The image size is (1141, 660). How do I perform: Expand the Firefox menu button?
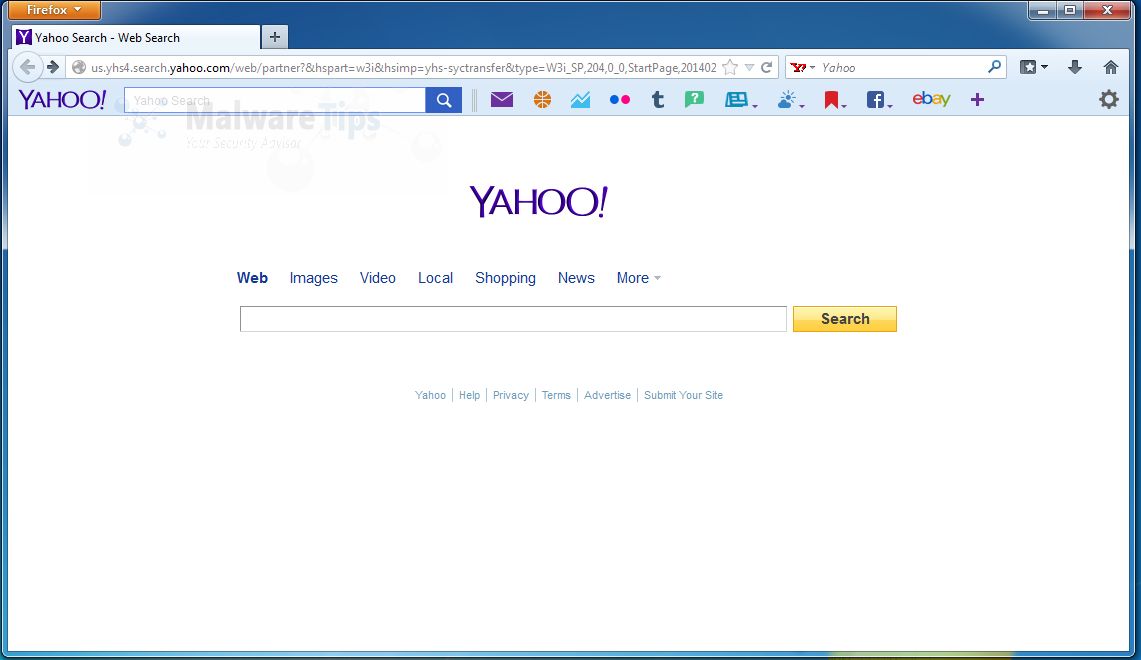coord(55,9)
